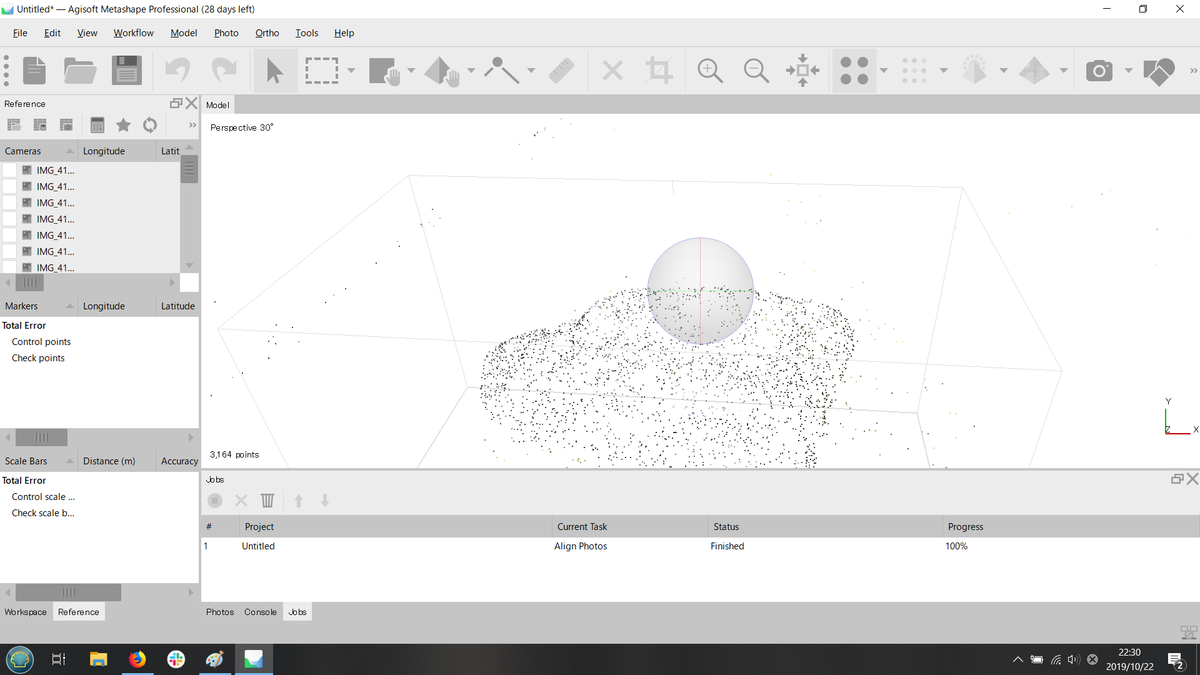This screenshot has height=675, width=1200.
Task: Expand the Show Cameras dropdown arrow
Action: click(x=1127, y=70)
